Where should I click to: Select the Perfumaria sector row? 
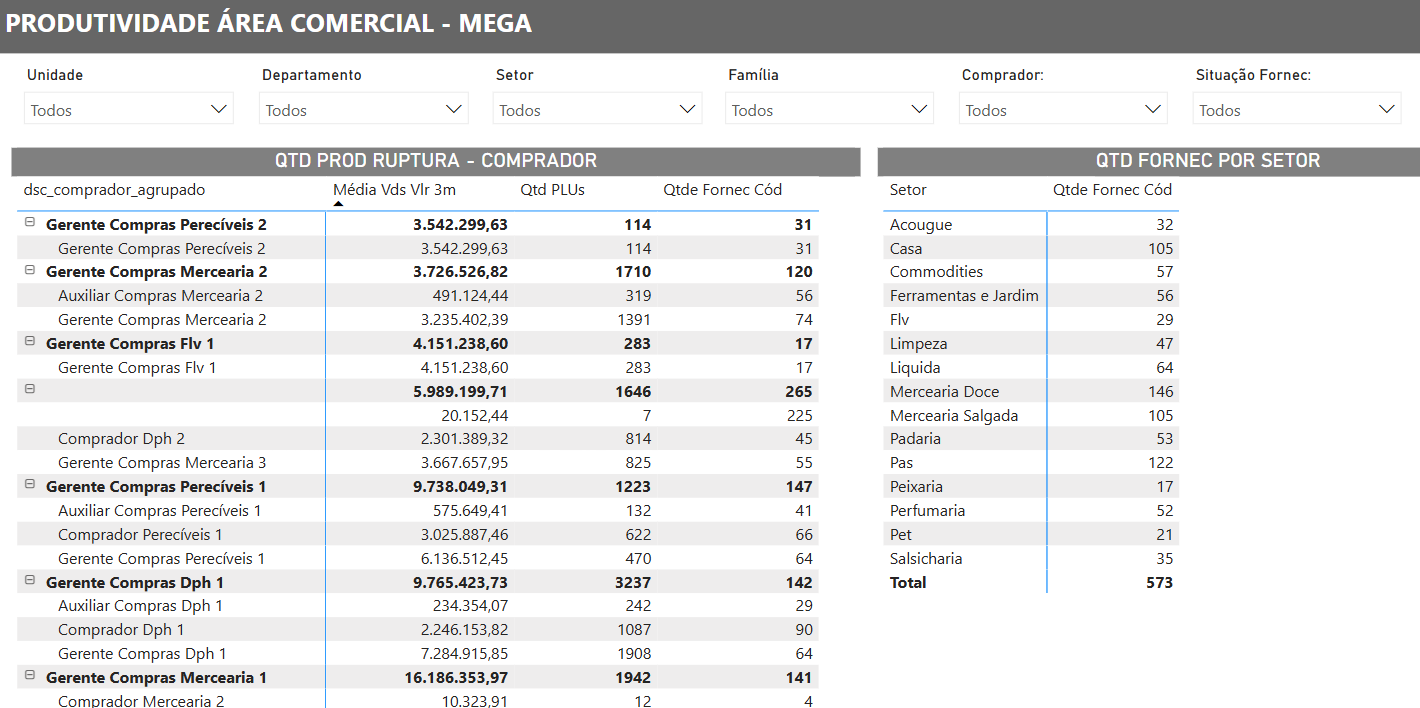pos(1031,510)
